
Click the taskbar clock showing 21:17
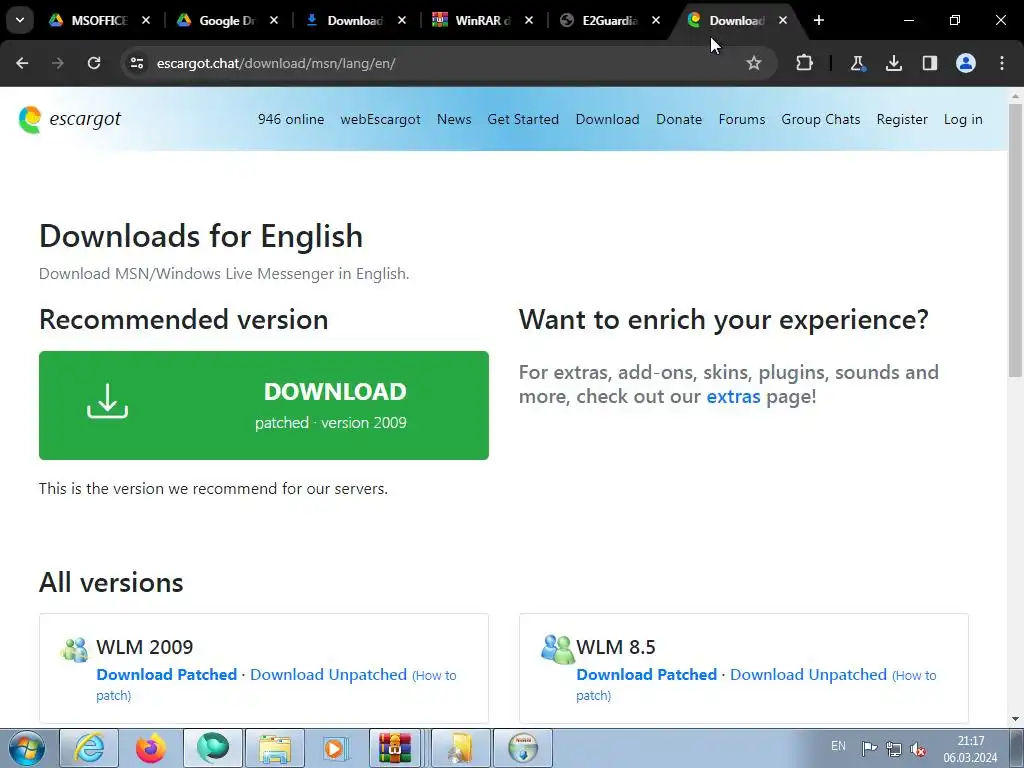pyautogui.click(x=970, y=749)
